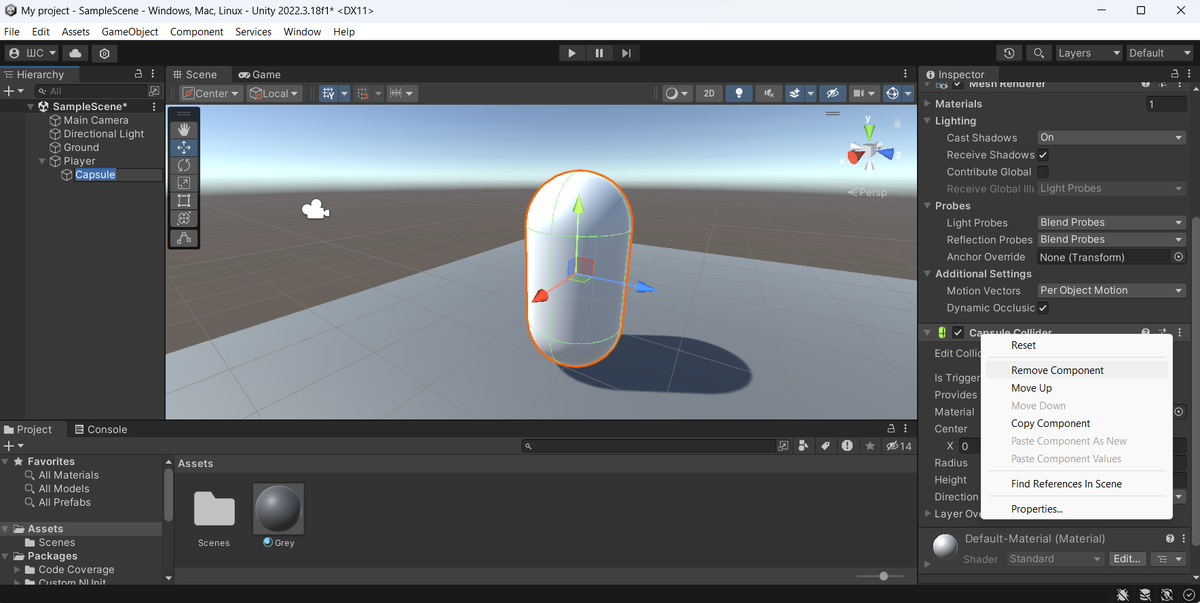This screenshot has height=603, width=1200.
Task: Click the Edit... button next to Shader
Action: [x=1127, y=559]
